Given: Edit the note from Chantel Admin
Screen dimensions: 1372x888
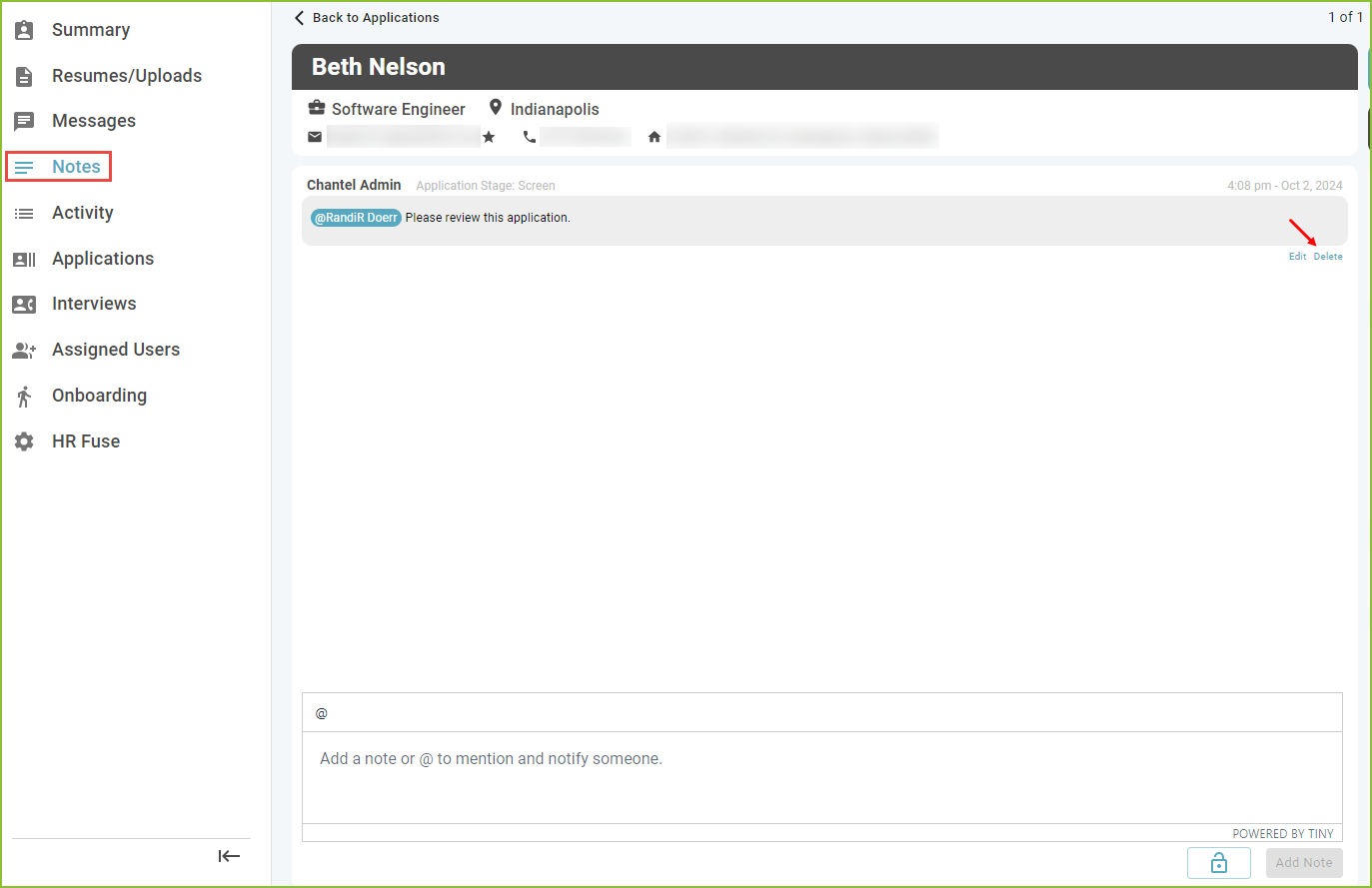Looking at the screenshot, I should coord(1297,257).
